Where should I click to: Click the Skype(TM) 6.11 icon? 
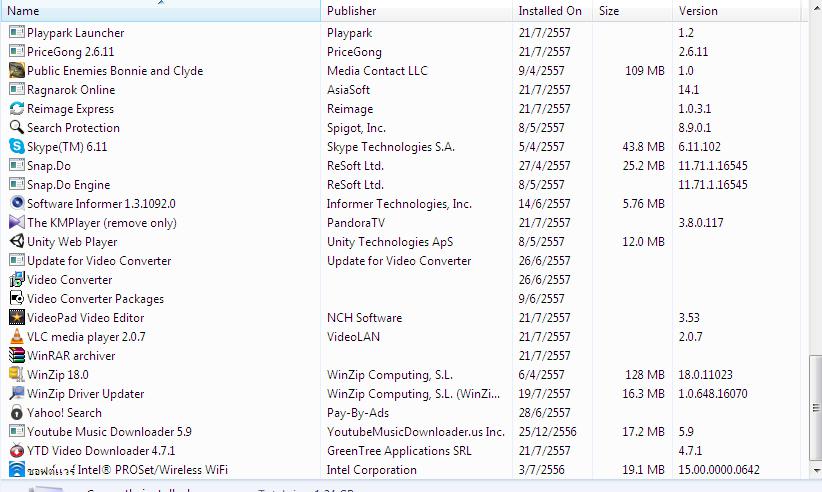16,147
